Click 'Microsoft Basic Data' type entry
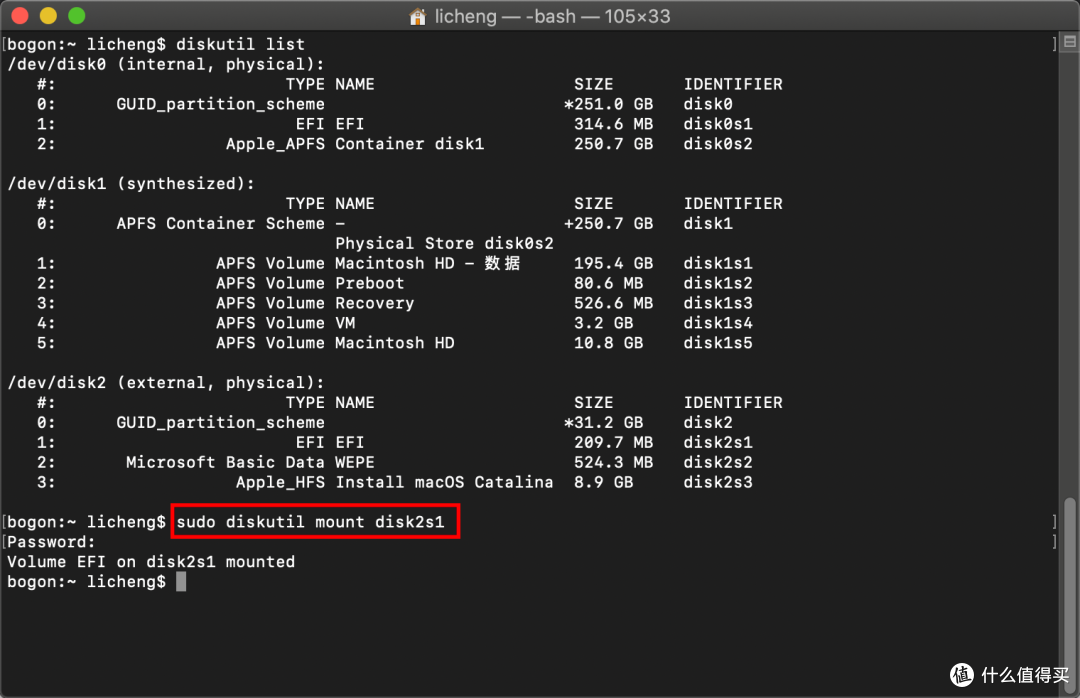 225,462
